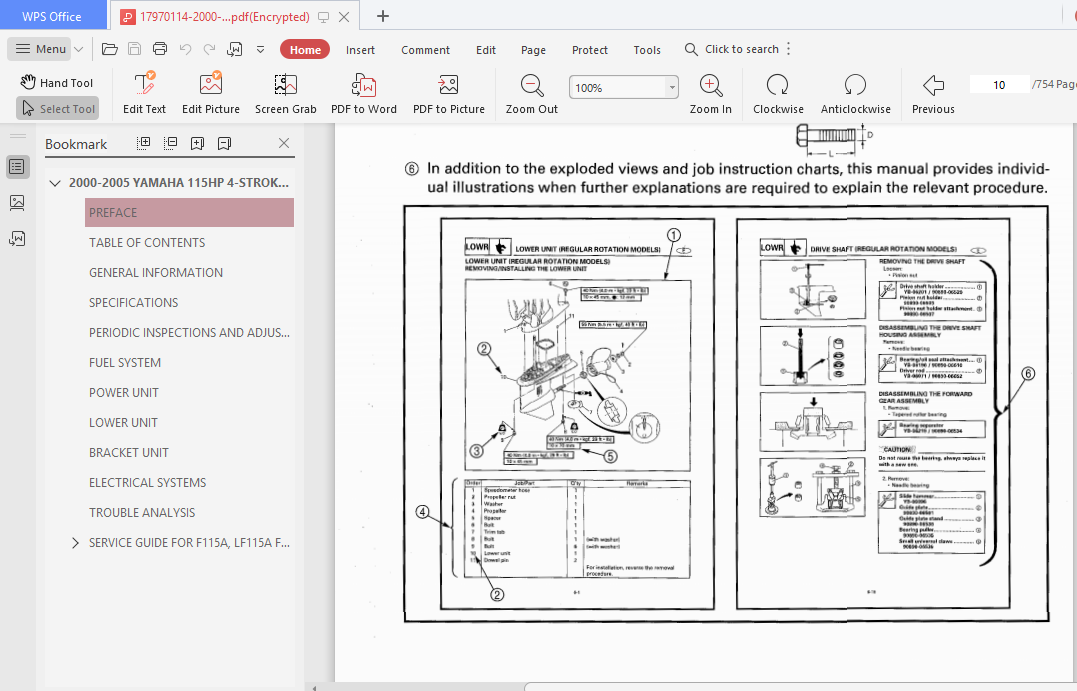The image size is (1077, 691).
Task: Open the POWER UNIT bookmark
Action: [x=124, y=393]
